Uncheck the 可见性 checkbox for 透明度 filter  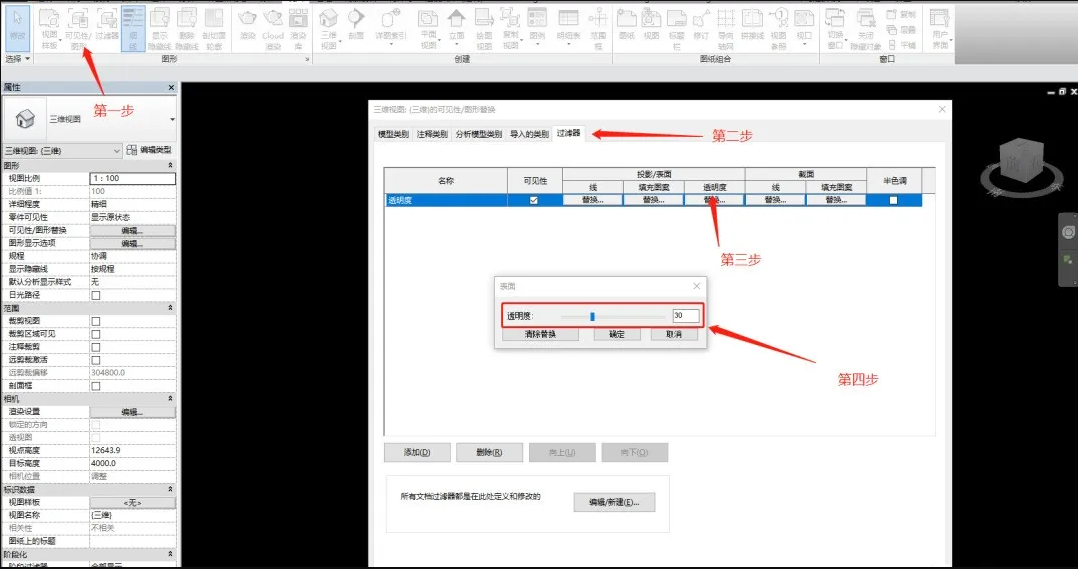(x=534, y=200)
